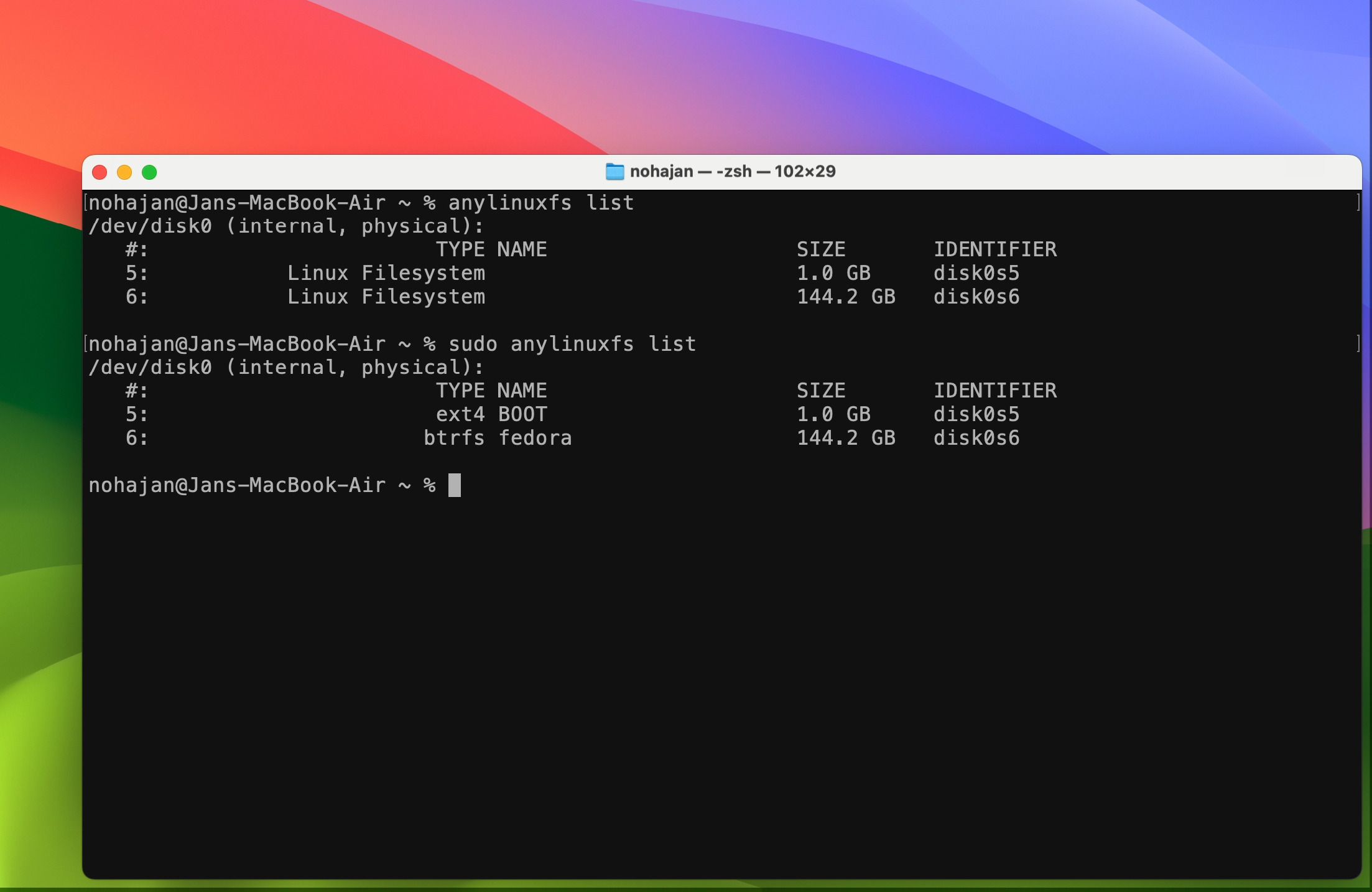Image resolution: width=1372 pixels, height=892 pixels.
Task: Click the red close button
Action: click(100, 172)
